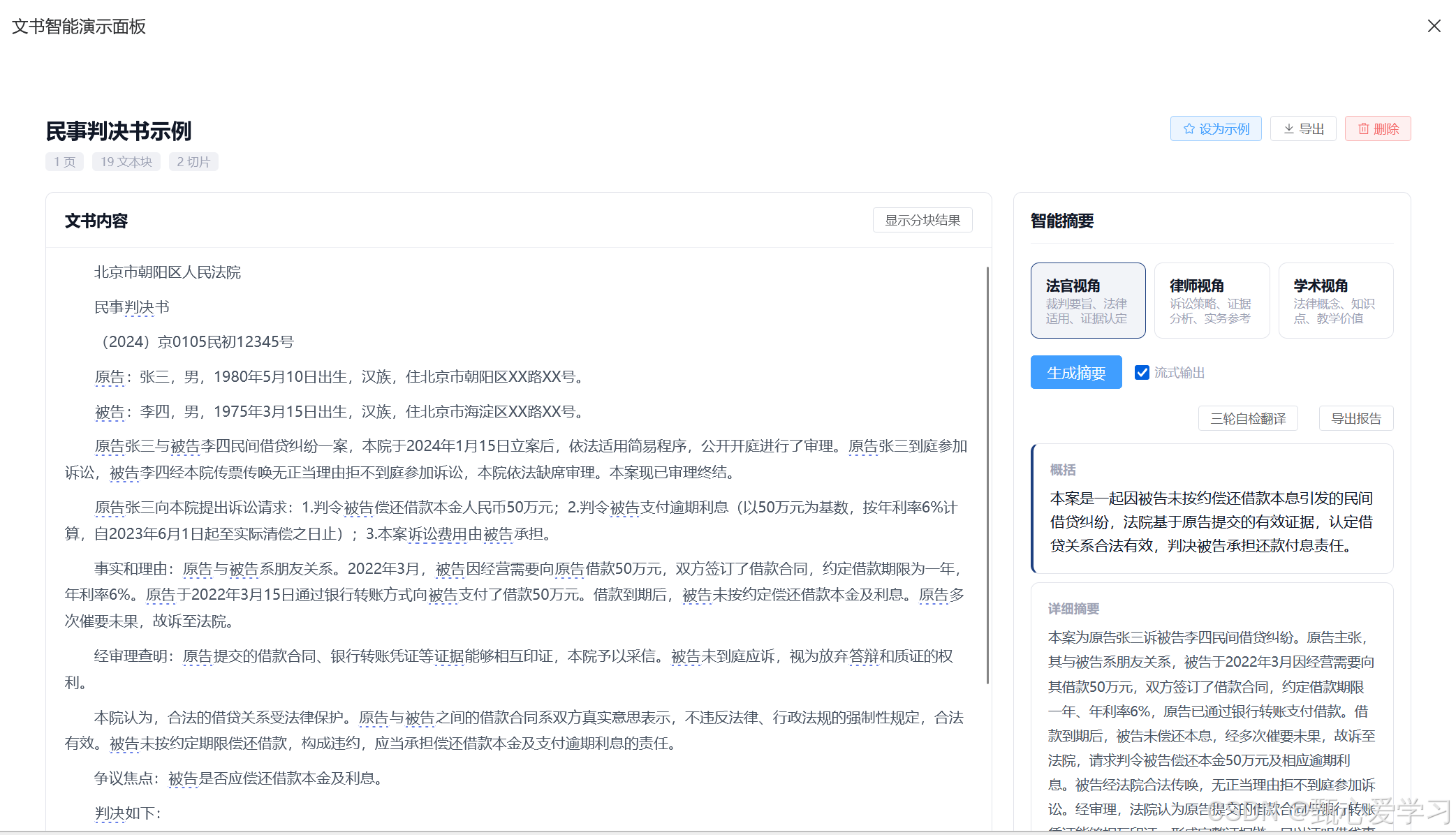Click the 2 切片 tag
The width and height of the screenshot is (1456, 835).
pyautogui.click(x=193, y=162)
